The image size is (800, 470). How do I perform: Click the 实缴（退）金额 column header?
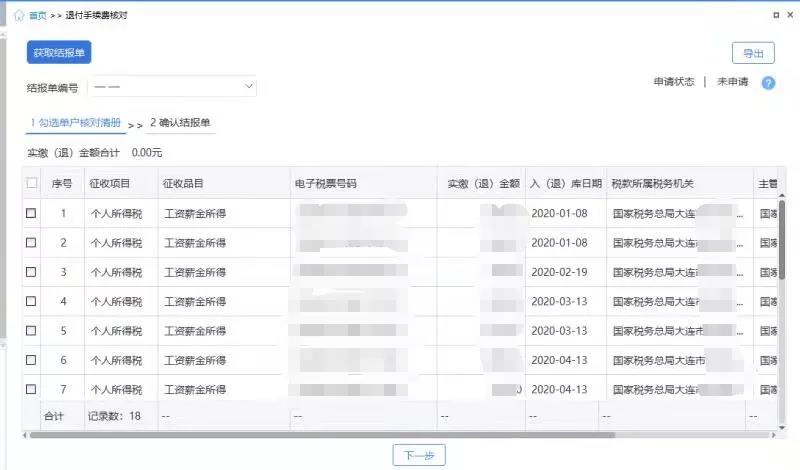pyautogui.click(x=483, y=183)
